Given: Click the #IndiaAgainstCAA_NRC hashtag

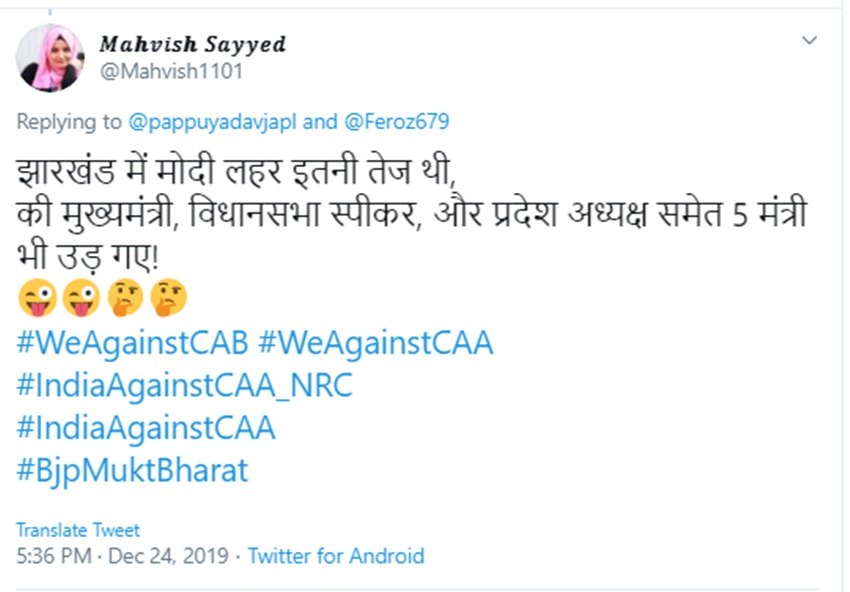Looking at the screenshot, I should (185, 386).
